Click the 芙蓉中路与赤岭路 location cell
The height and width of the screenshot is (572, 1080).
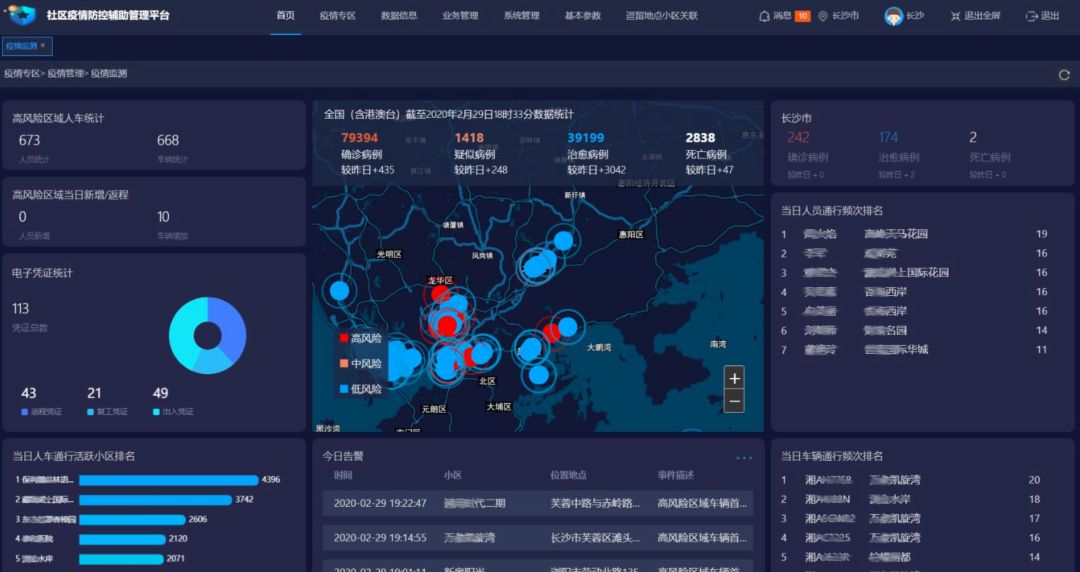[595, 504]
